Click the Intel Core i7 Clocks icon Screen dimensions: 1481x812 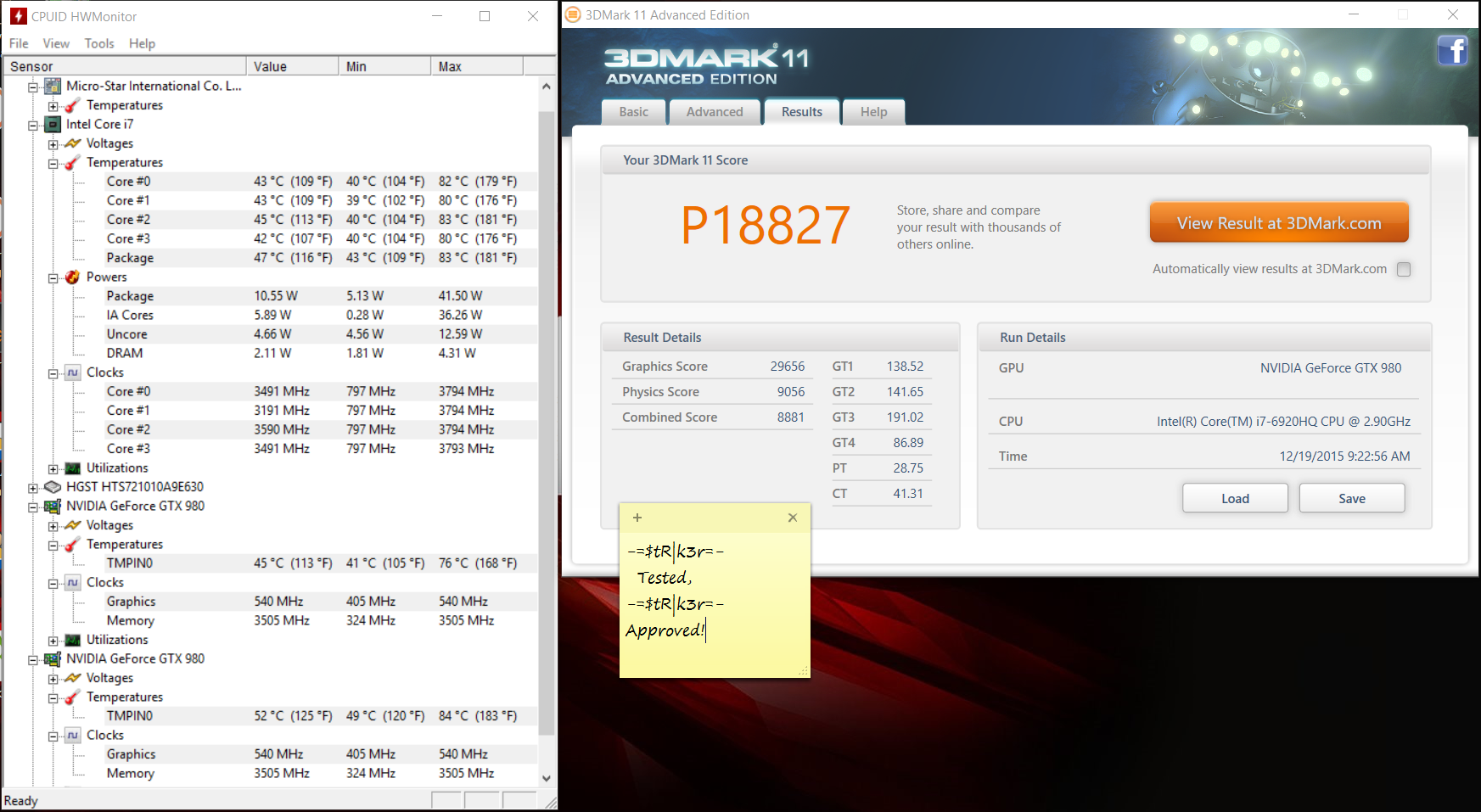(x=73, y=372)
